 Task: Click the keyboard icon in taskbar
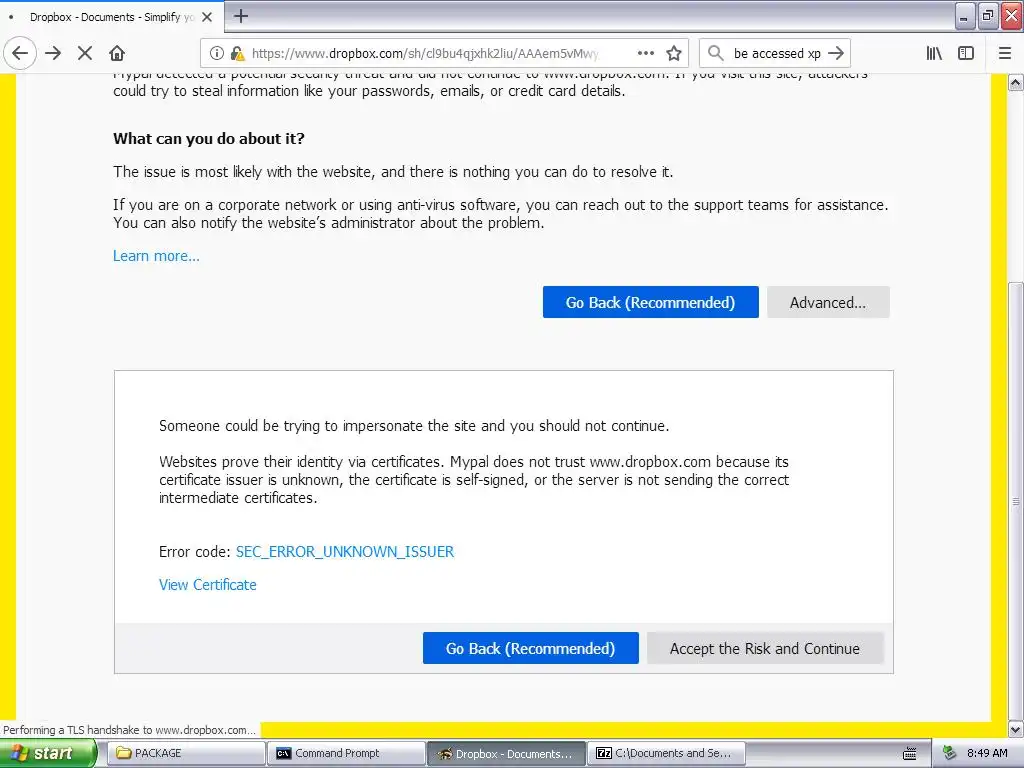coord(910,754)
